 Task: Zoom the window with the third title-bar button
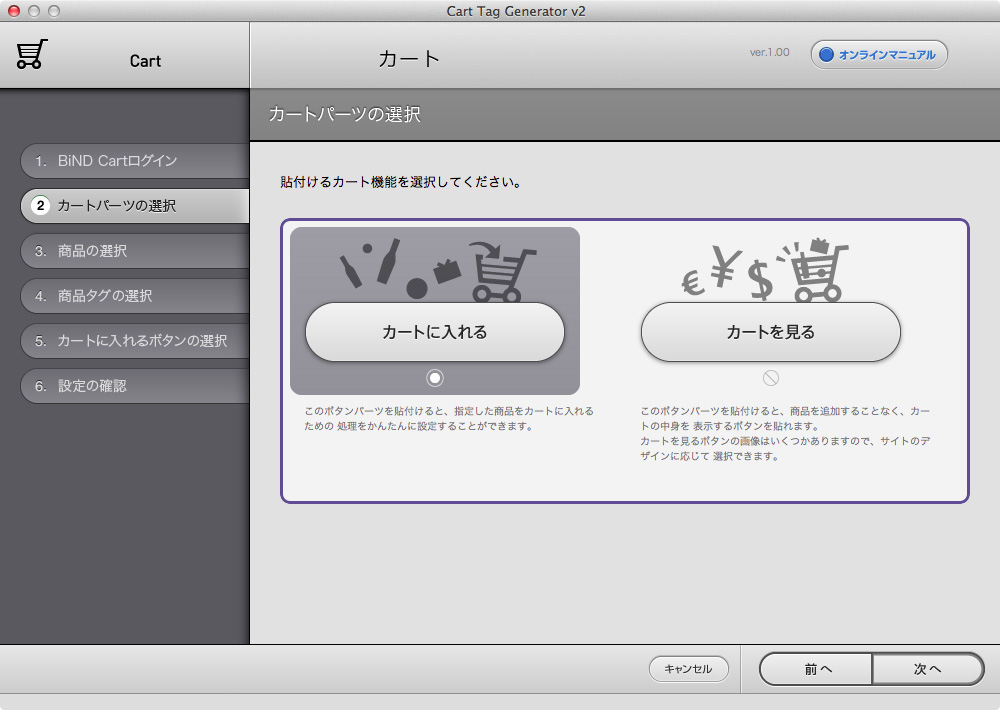(54, 11)
